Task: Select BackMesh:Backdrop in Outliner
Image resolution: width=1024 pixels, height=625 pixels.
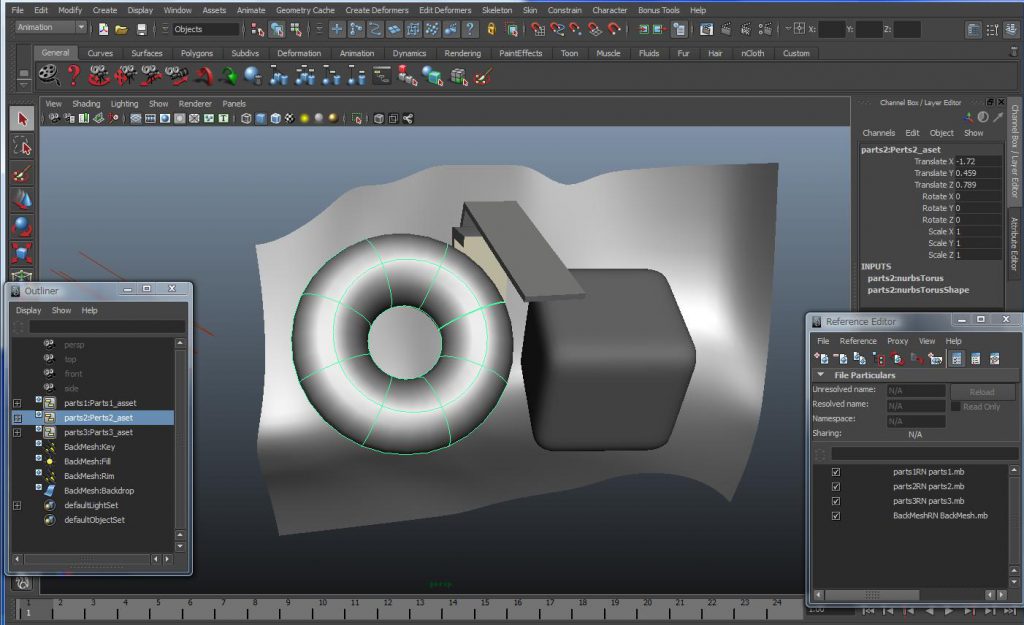Action: [x=99, y=491]
